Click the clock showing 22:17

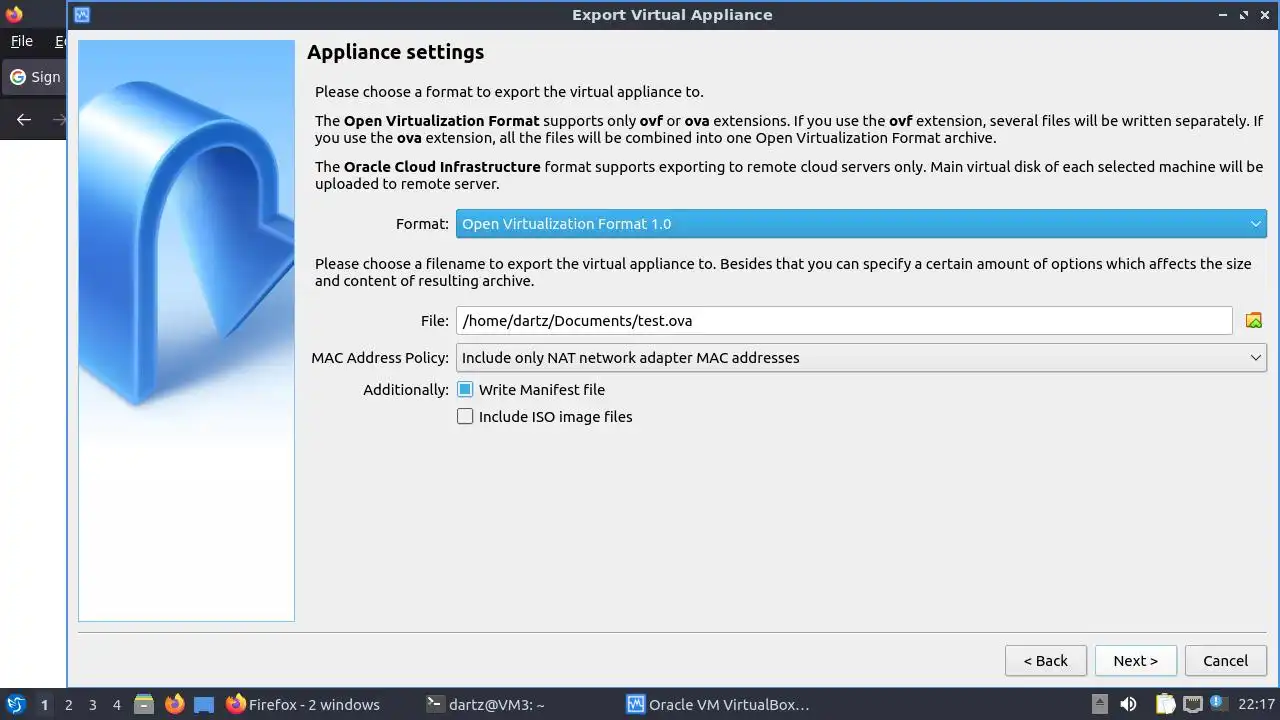1256,704
